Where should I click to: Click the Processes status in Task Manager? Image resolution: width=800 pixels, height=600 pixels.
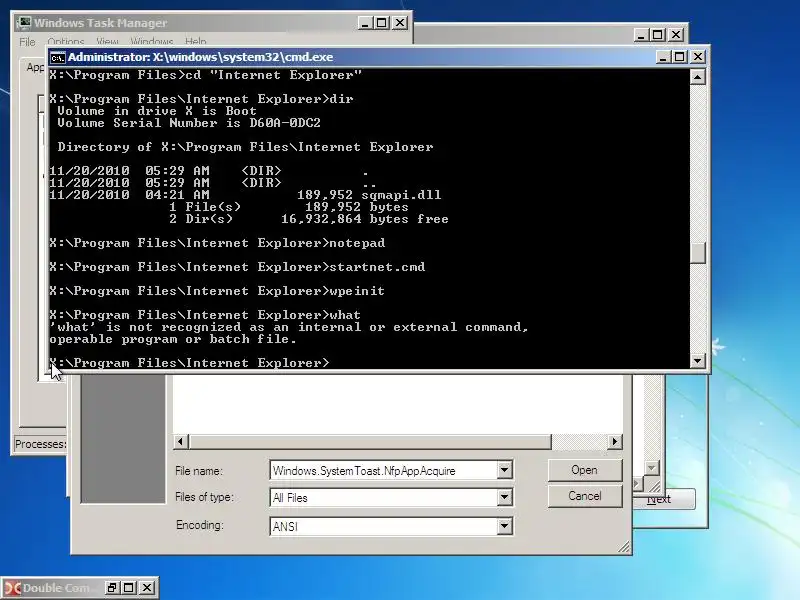(41, 444)
